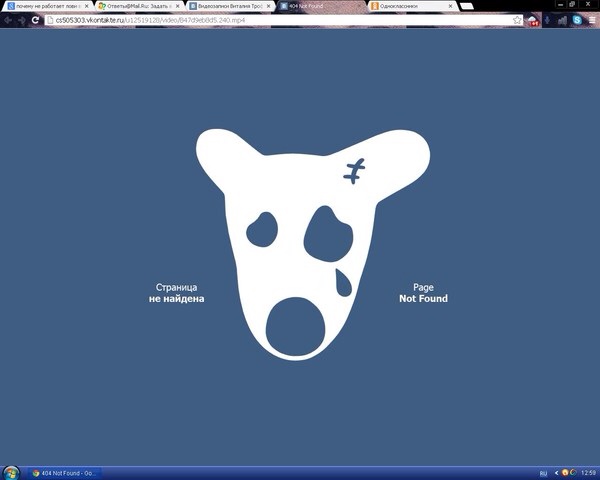Close the Видеозаписи Виталия tab
The height and width of the screenshot is (480, 600).
[x=269, y=6]
